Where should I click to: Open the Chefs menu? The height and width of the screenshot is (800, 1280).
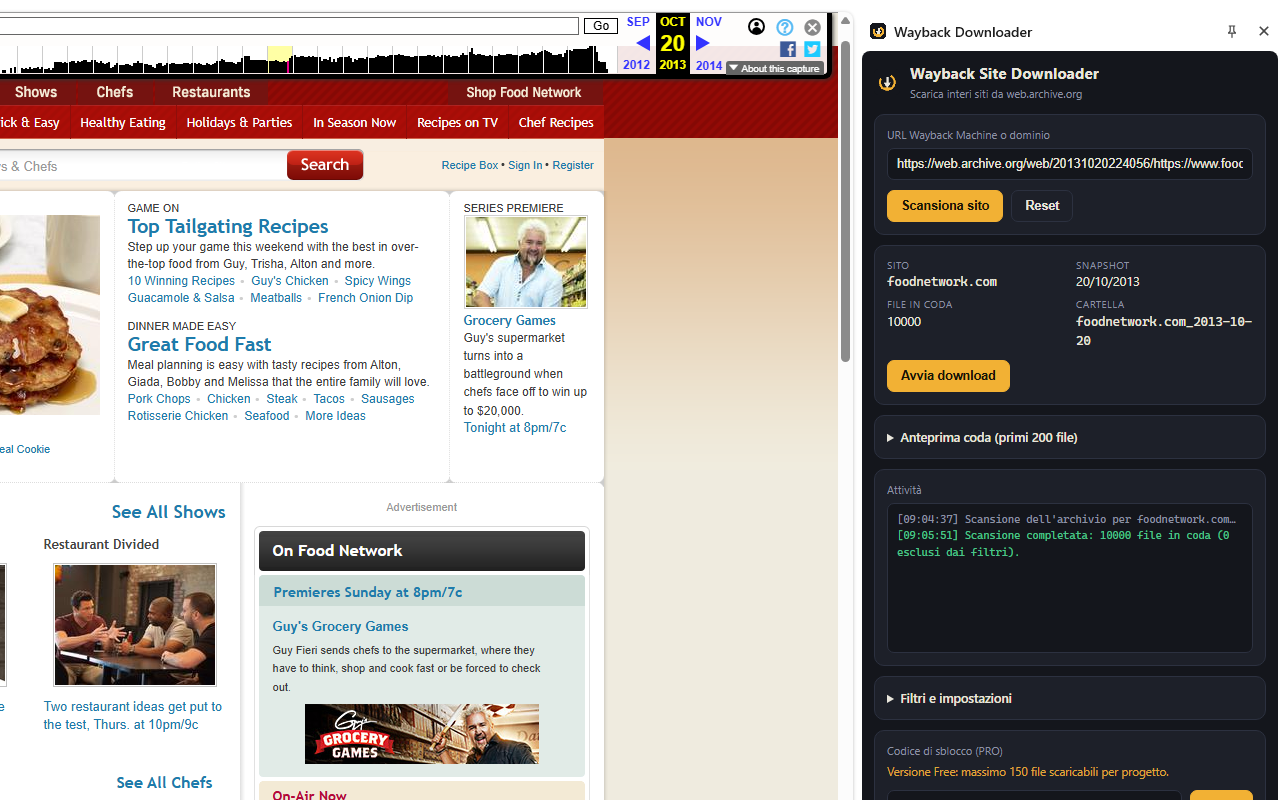click(x=115, y=92)
